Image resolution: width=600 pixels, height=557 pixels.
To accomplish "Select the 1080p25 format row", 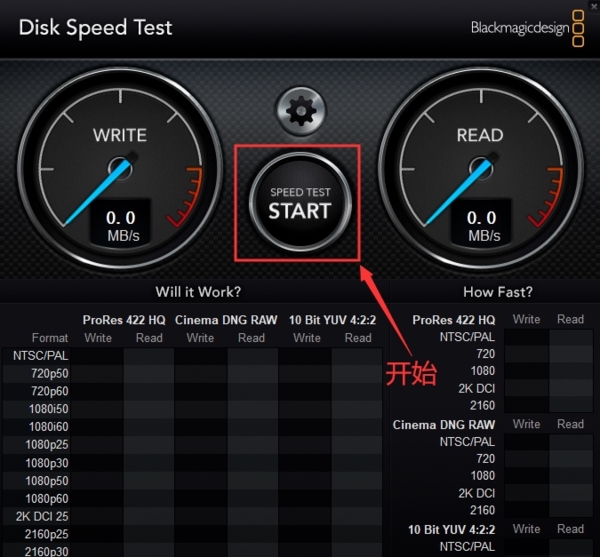I will pos(192,445).
